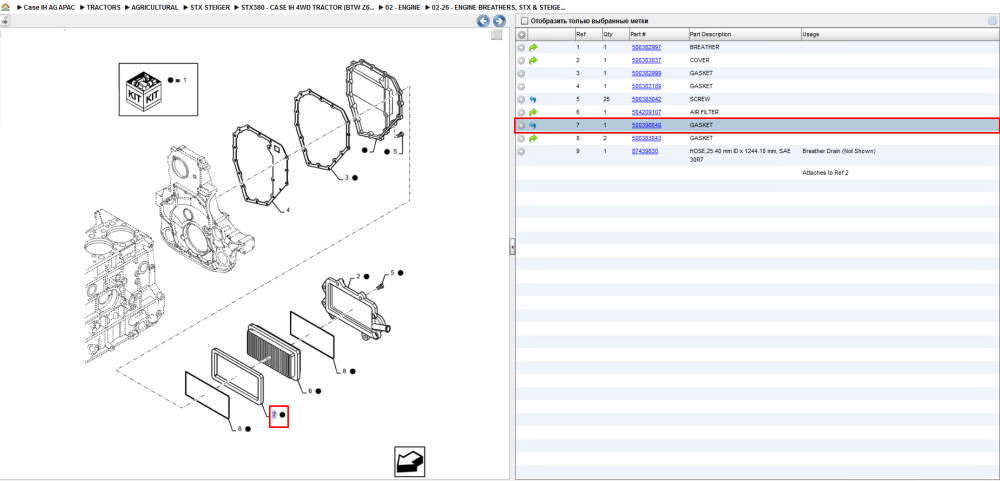
Task: Open the BREATHER part number link
Action: pyautogui.click(x=646, y=47)
